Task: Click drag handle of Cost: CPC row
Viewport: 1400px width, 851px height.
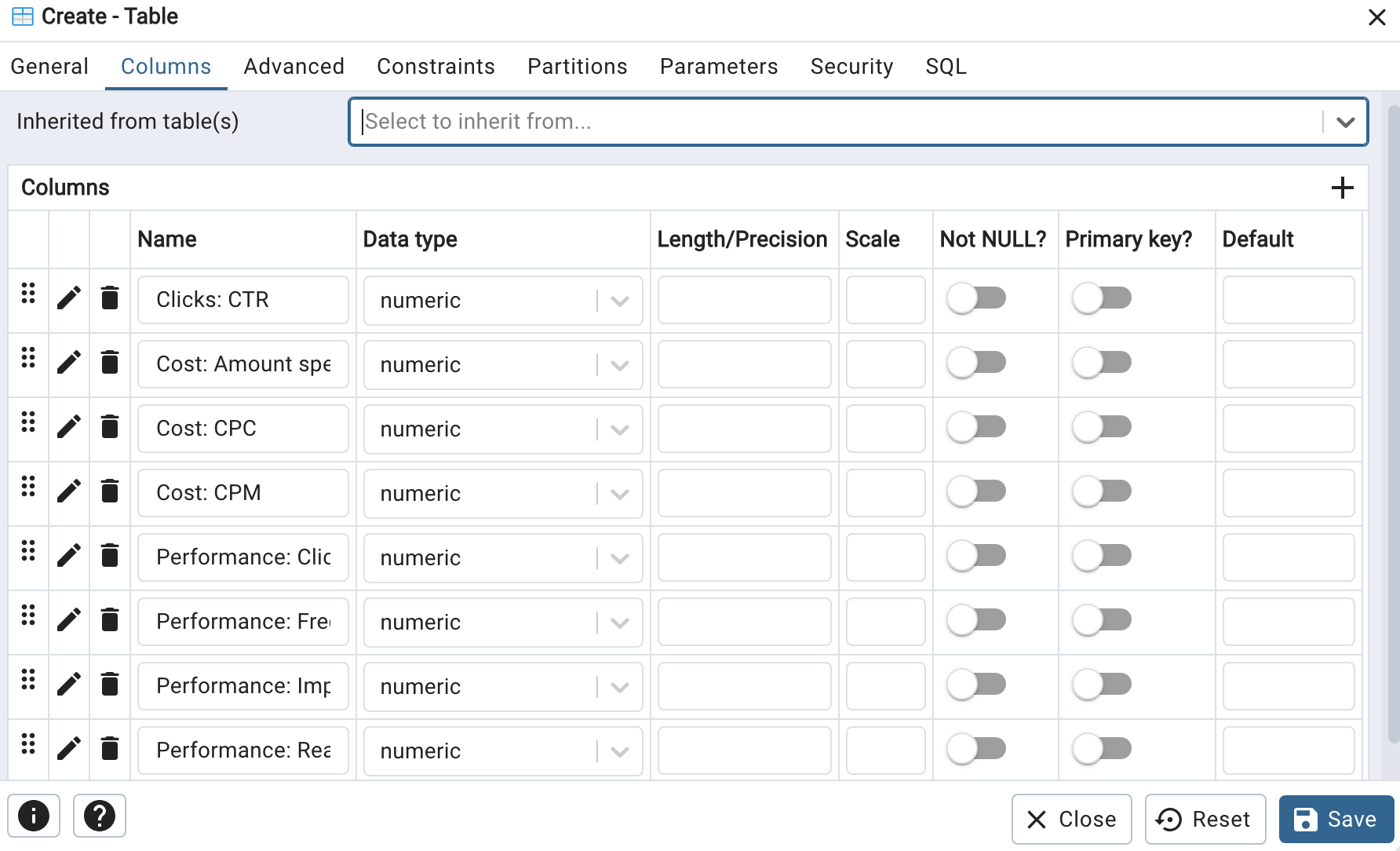Action: point(28,422)
